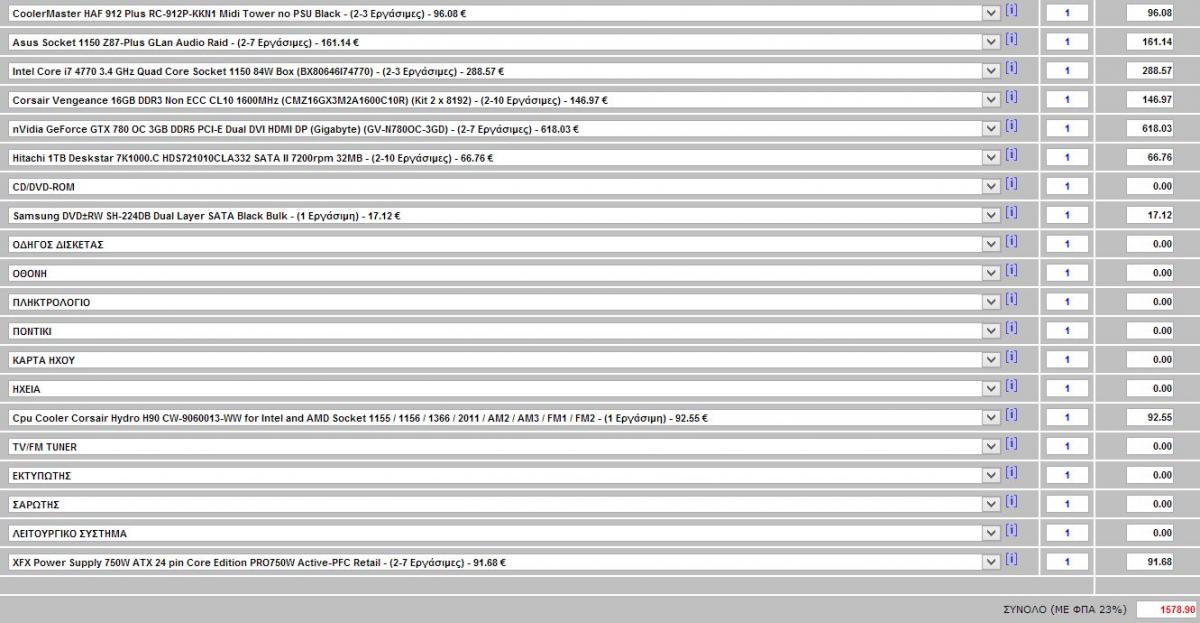Image resolution: width=1200 pixels, height=623 pixels.
Task: Open the ΠΛΗΚΤΡΟΛΟΓΙΟ keyboard dropdown
Action: point(990,302)
